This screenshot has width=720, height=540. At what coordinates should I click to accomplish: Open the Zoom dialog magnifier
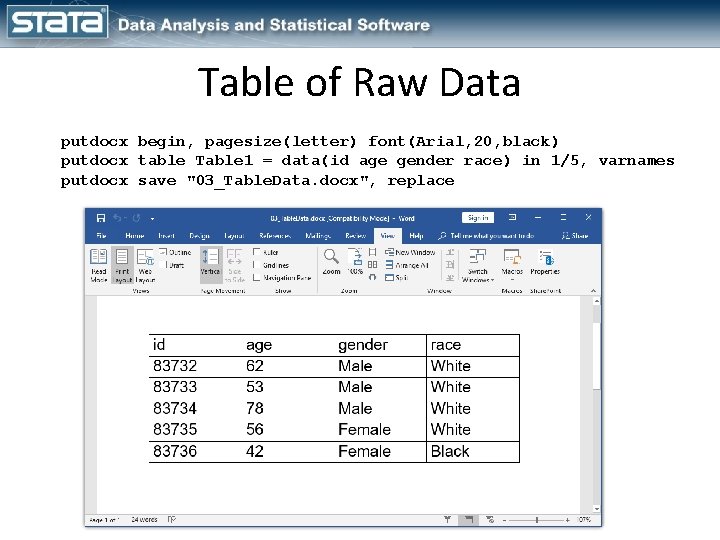(331, 262)
